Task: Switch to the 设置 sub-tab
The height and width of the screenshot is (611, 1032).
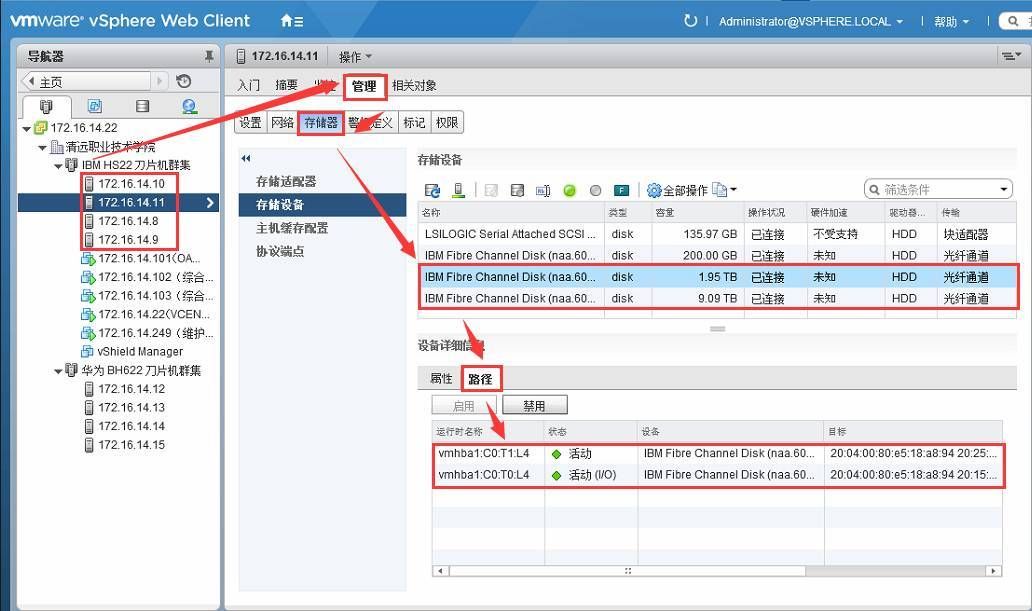Action: 250,122
